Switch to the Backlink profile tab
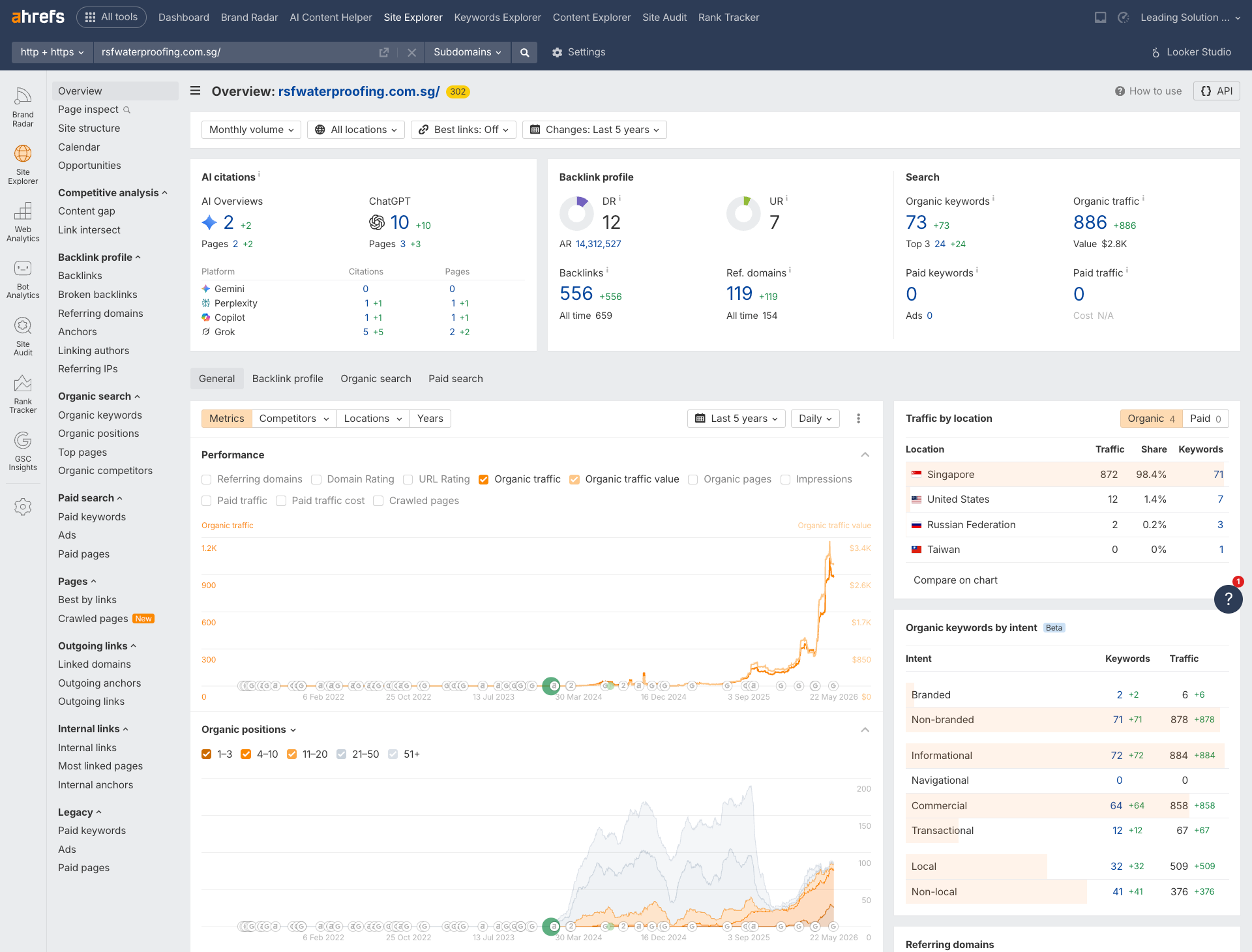This screenshot has width=1252, height=952. [288, 379]
